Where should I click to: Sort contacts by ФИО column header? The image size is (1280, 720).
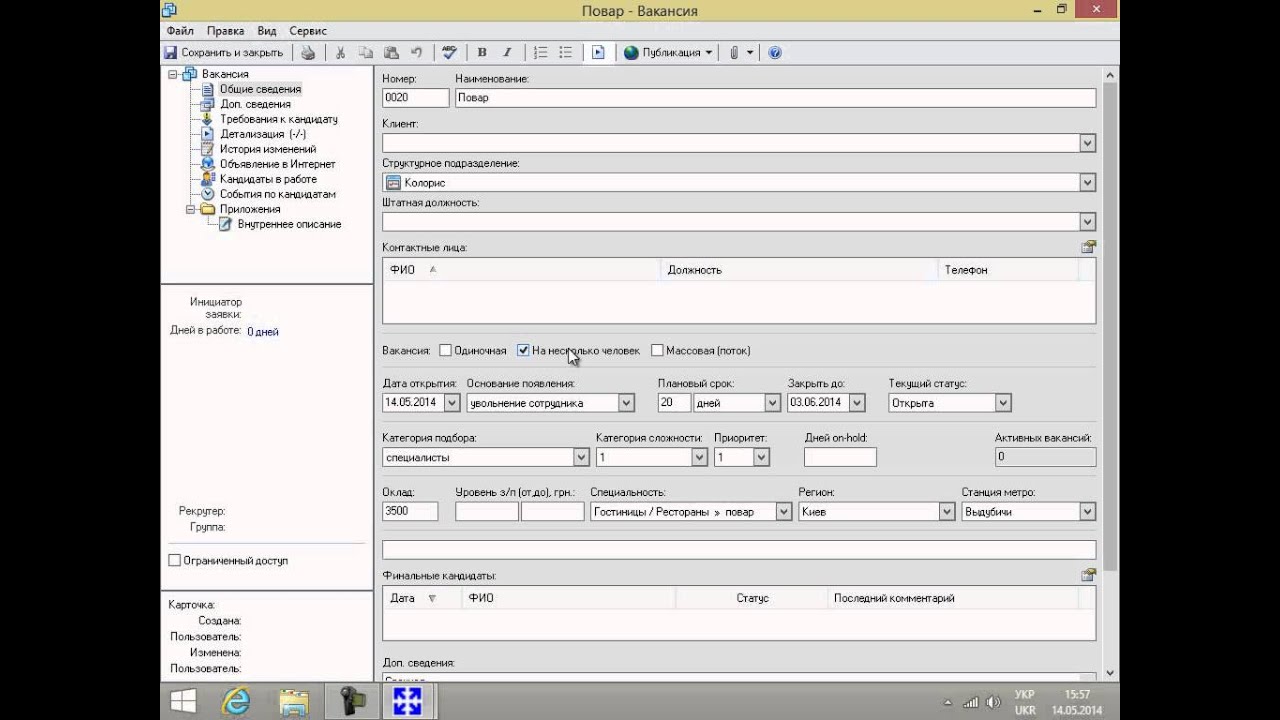pos(521,270)
